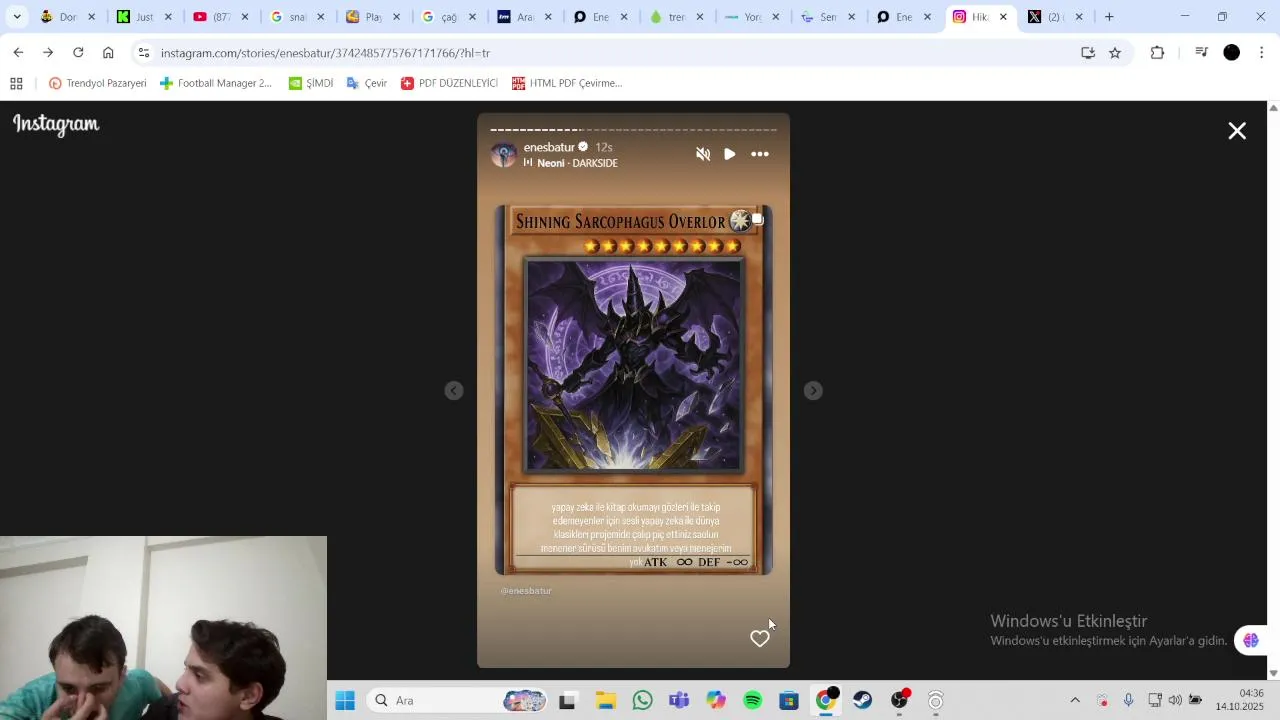Screen dimensions: 1280x720
Task: View site information icon in address bar
Action: pos(144,53)
